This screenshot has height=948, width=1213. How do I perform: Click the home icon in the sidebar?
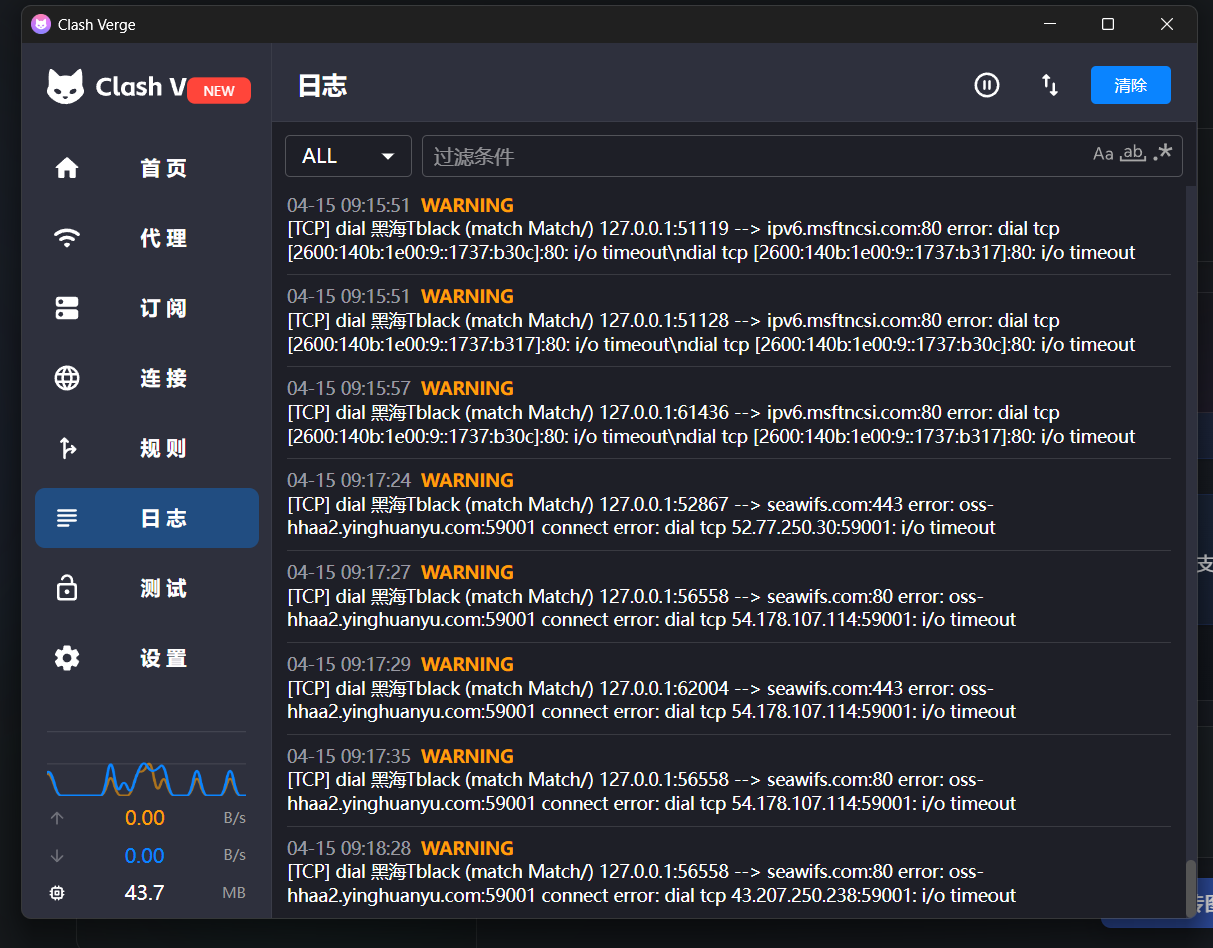tap(67, 168)
